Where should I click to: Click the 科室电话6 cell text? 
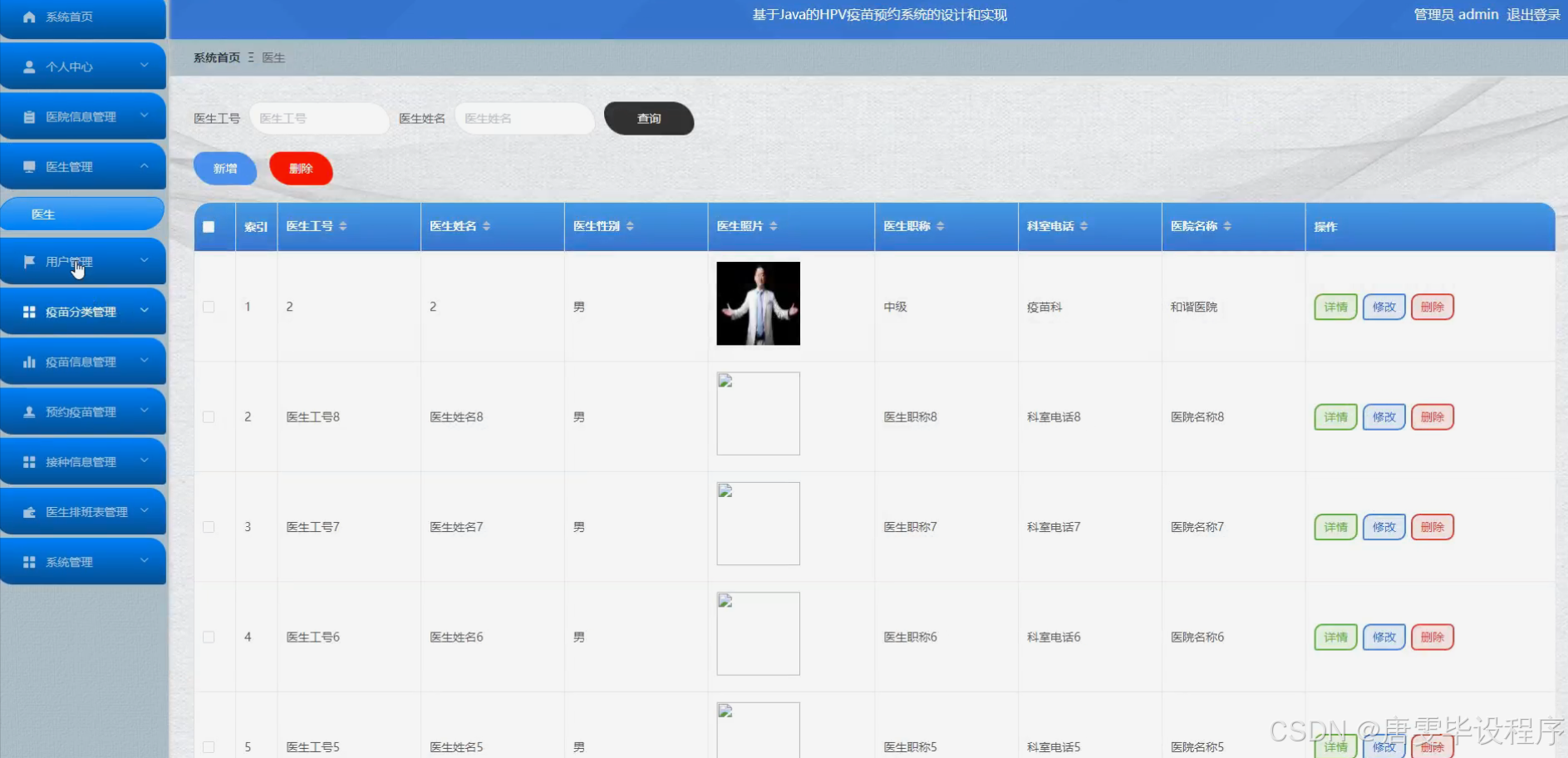1054,637
